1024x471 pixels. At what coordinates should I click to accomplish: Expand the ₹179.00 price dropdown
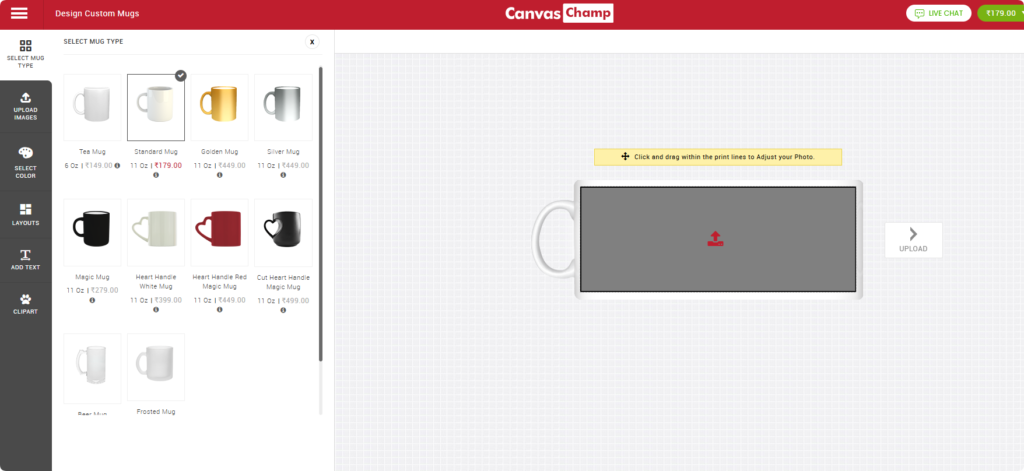[999, 13]
